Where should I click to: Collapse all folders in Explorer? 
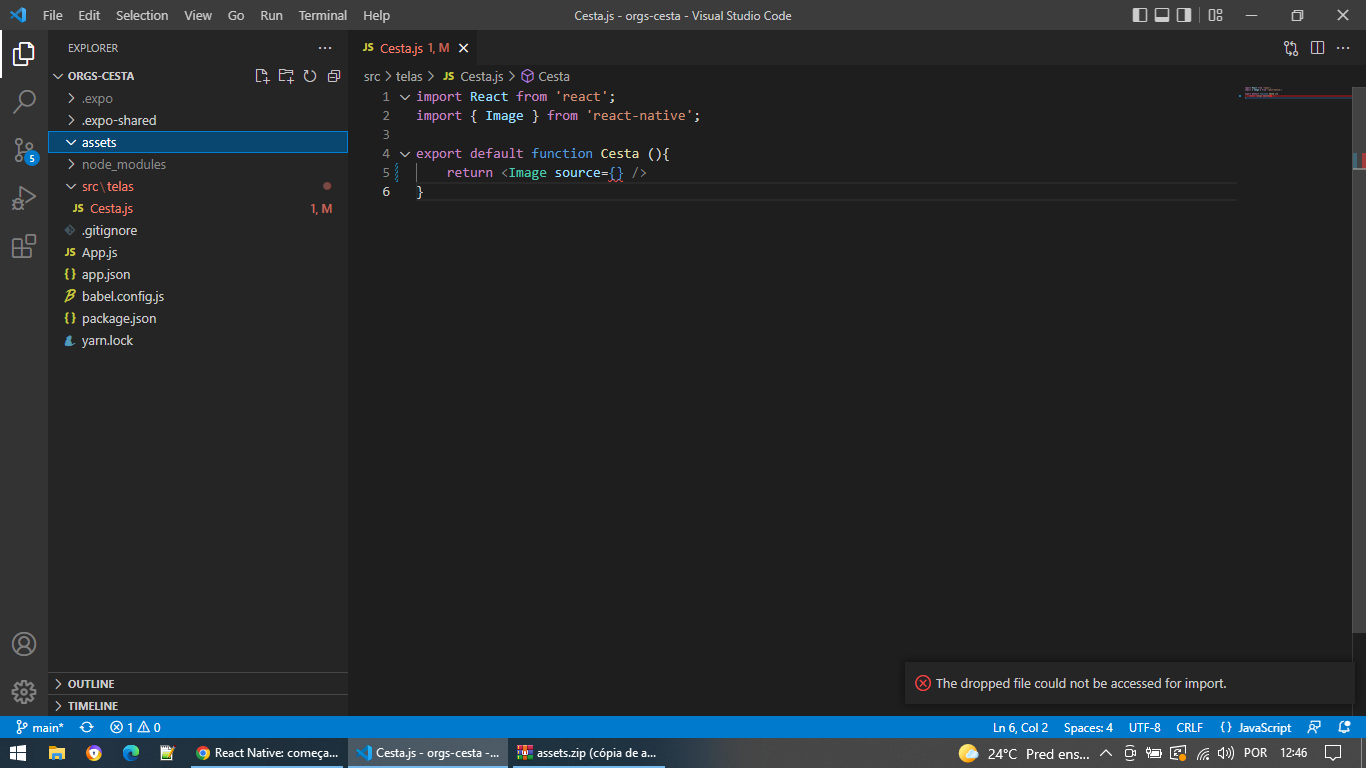334,76
